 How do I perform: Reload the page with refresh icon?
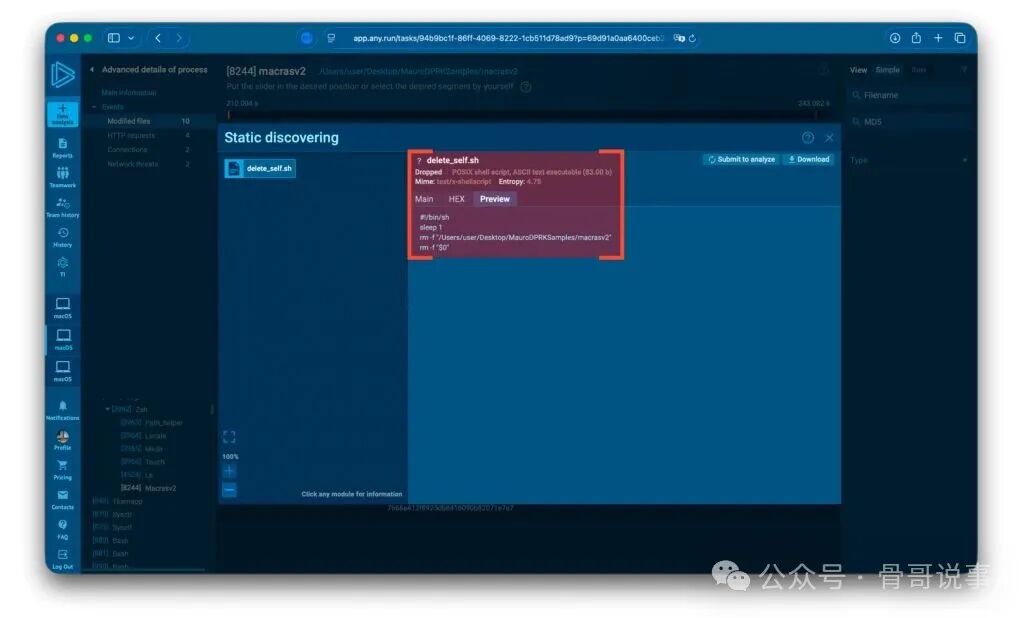(692, 39)
